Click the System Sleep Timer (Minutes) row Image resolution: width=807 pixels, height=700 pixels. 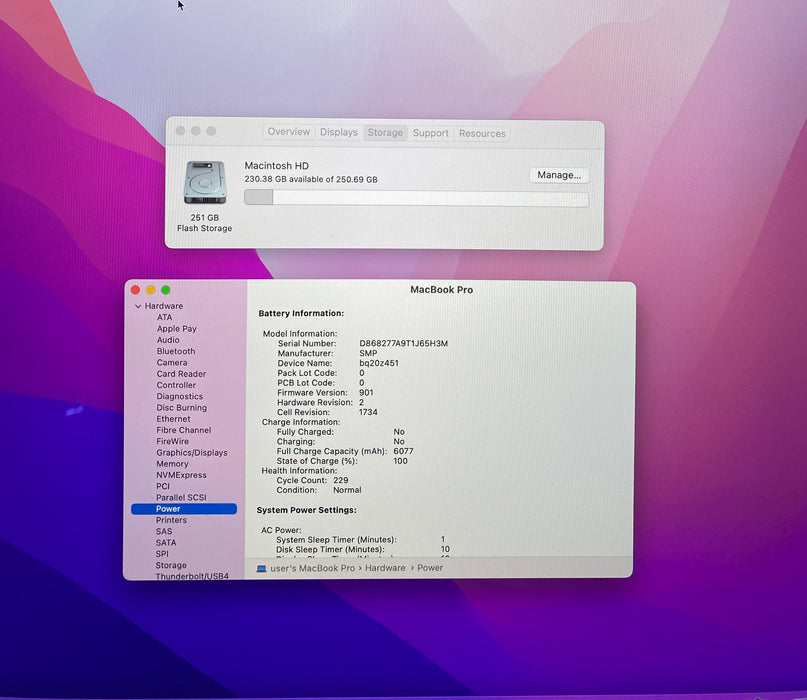point(360,540)
